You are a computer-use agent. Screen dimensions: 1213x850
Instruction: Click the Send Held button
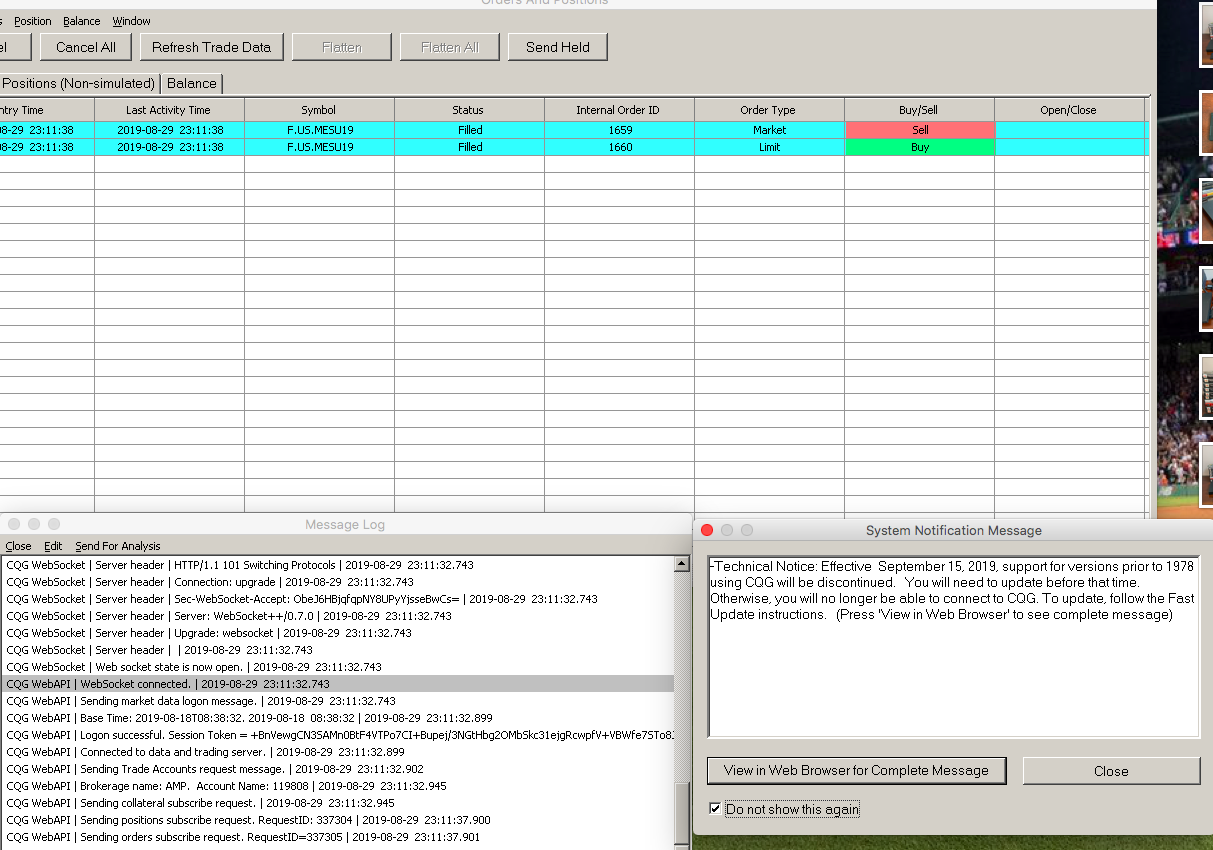[x=558, y=47]
